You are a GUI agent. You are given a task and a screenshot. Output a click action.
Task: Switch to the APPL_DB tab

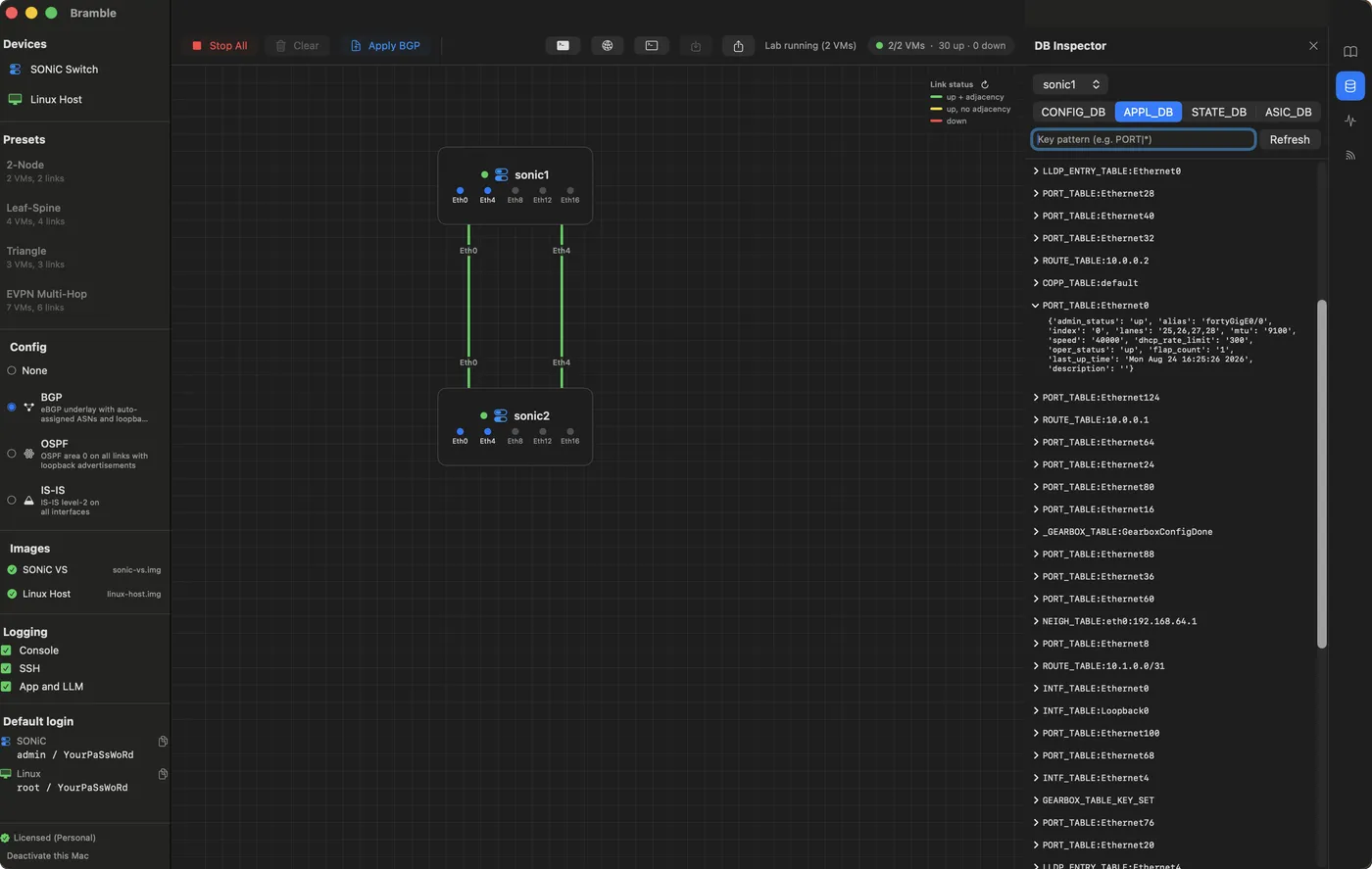[x=1148, y=112]
